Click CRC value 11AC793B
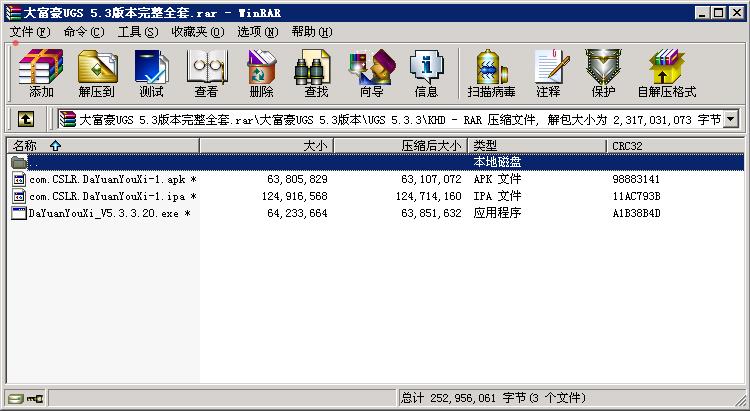 (x=636, y=196)
